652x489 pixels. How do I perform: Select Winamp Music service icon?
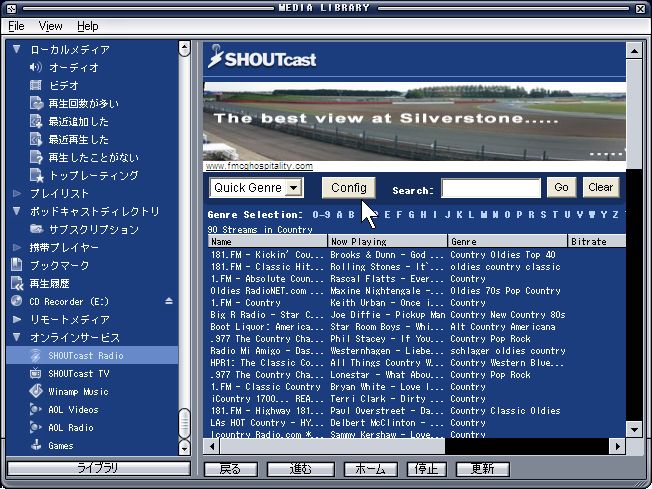36,391
